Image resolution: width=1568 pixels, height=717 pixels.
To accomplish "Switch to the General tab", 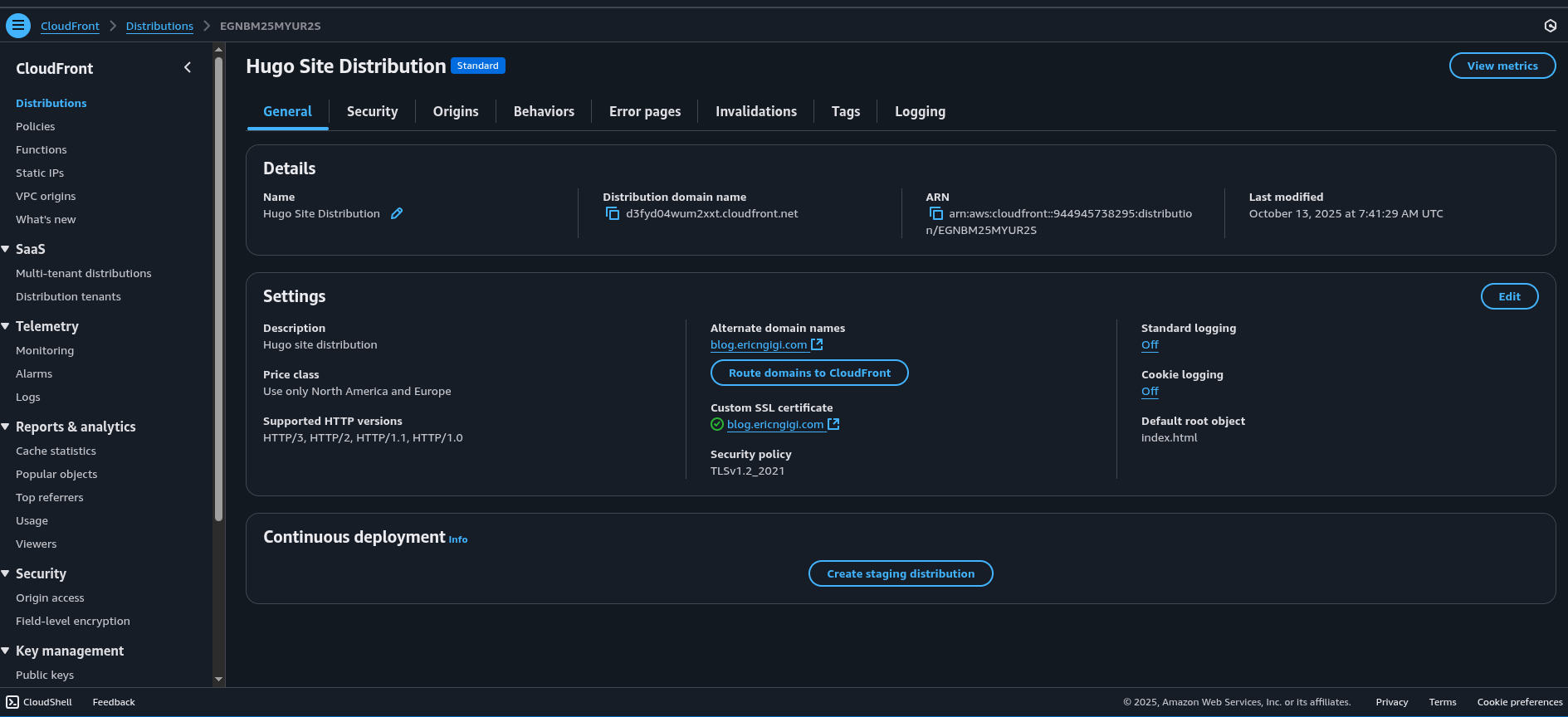I will click(287, 111).
